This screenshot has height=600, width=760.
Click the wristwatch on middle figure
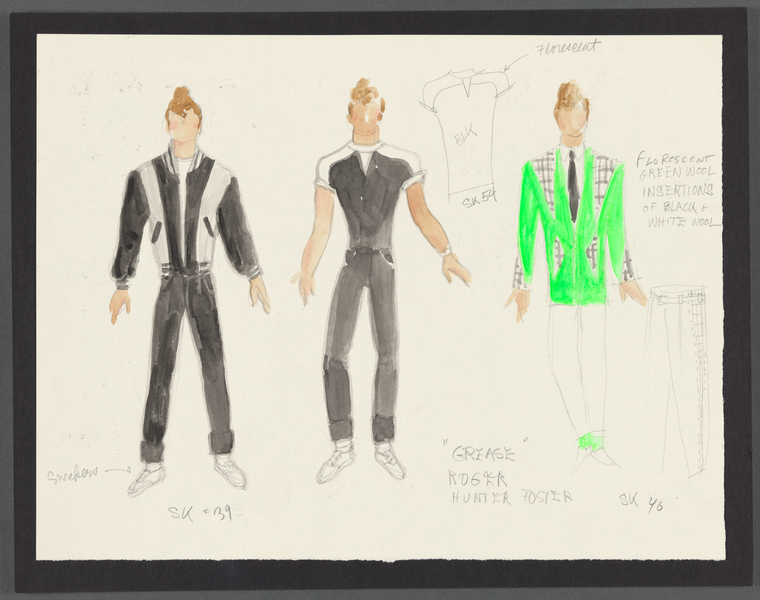[446, 251]
